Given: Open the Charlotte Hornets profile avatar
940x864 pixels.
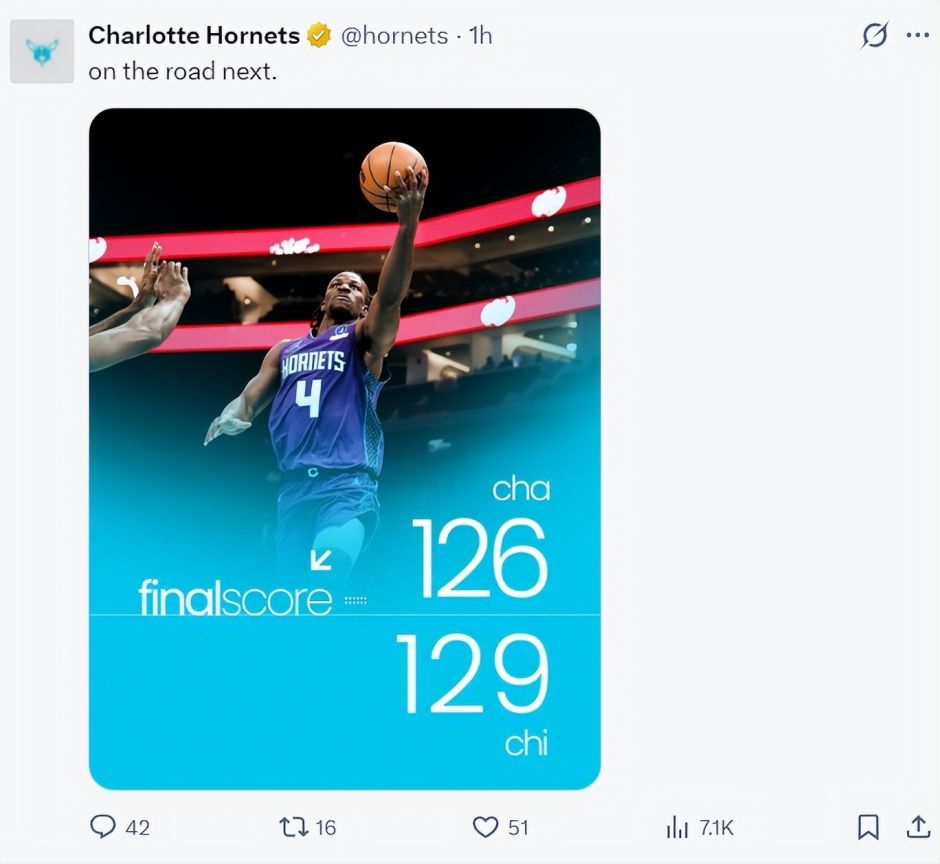Looking at the screenshot, I should (x=42, y=51).
